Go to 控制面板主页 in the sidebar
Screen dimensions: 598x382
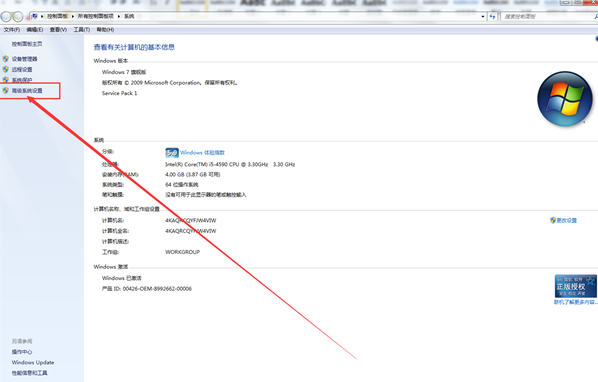point(27,44)
